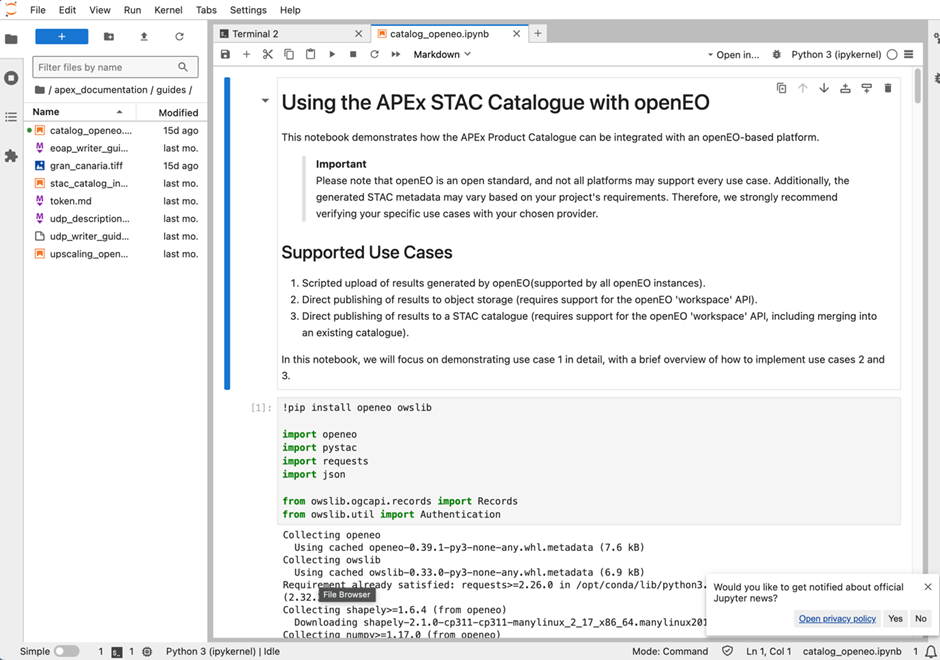Open Running Terminals and Kernels sidebar

coord(11,78)
